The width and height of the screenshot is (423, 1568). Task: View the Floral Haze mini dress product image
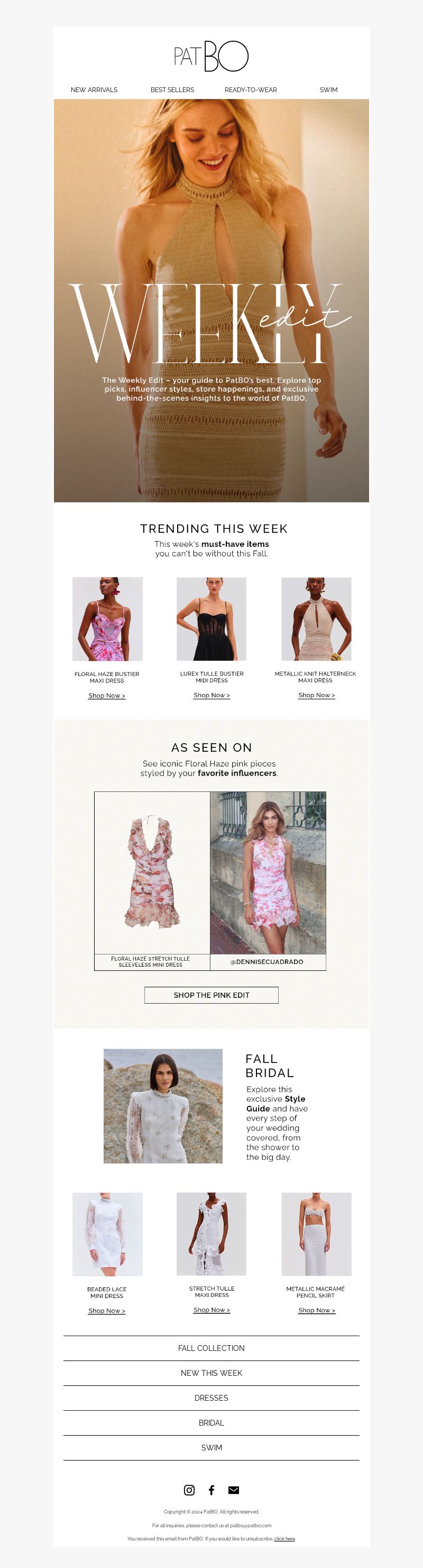coord(152,872)
